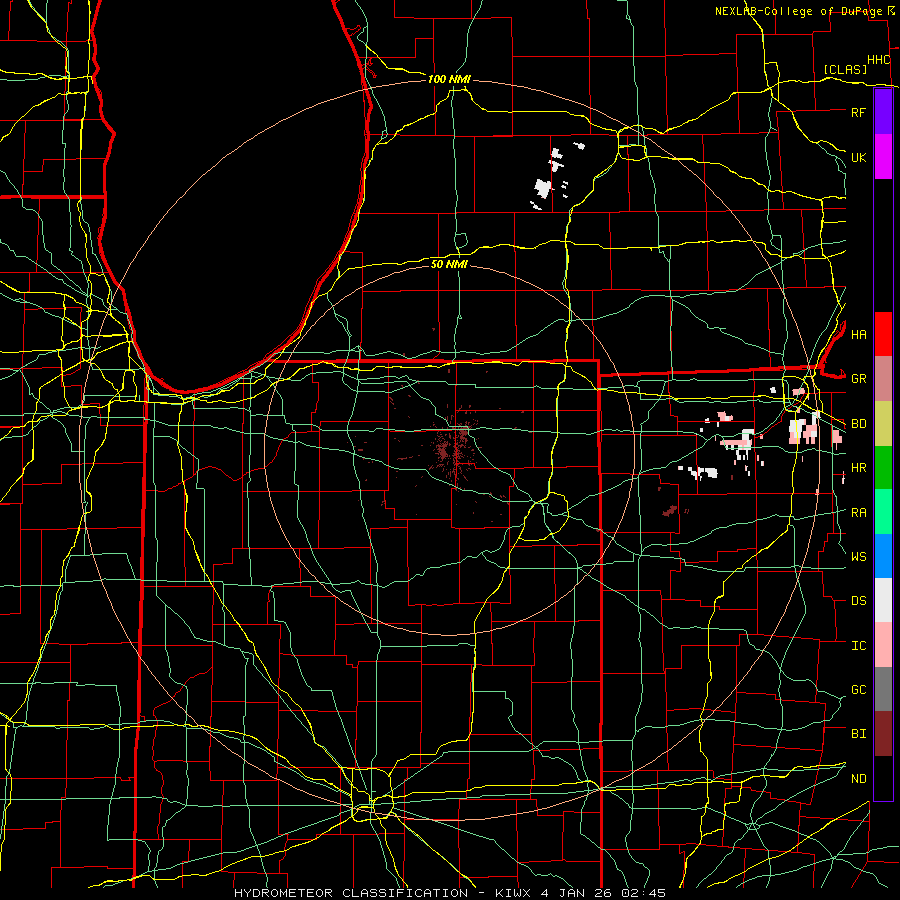Screen dimensions: 900x900
Task: Pick the HR green legend swatch
Action: point(883,468)
